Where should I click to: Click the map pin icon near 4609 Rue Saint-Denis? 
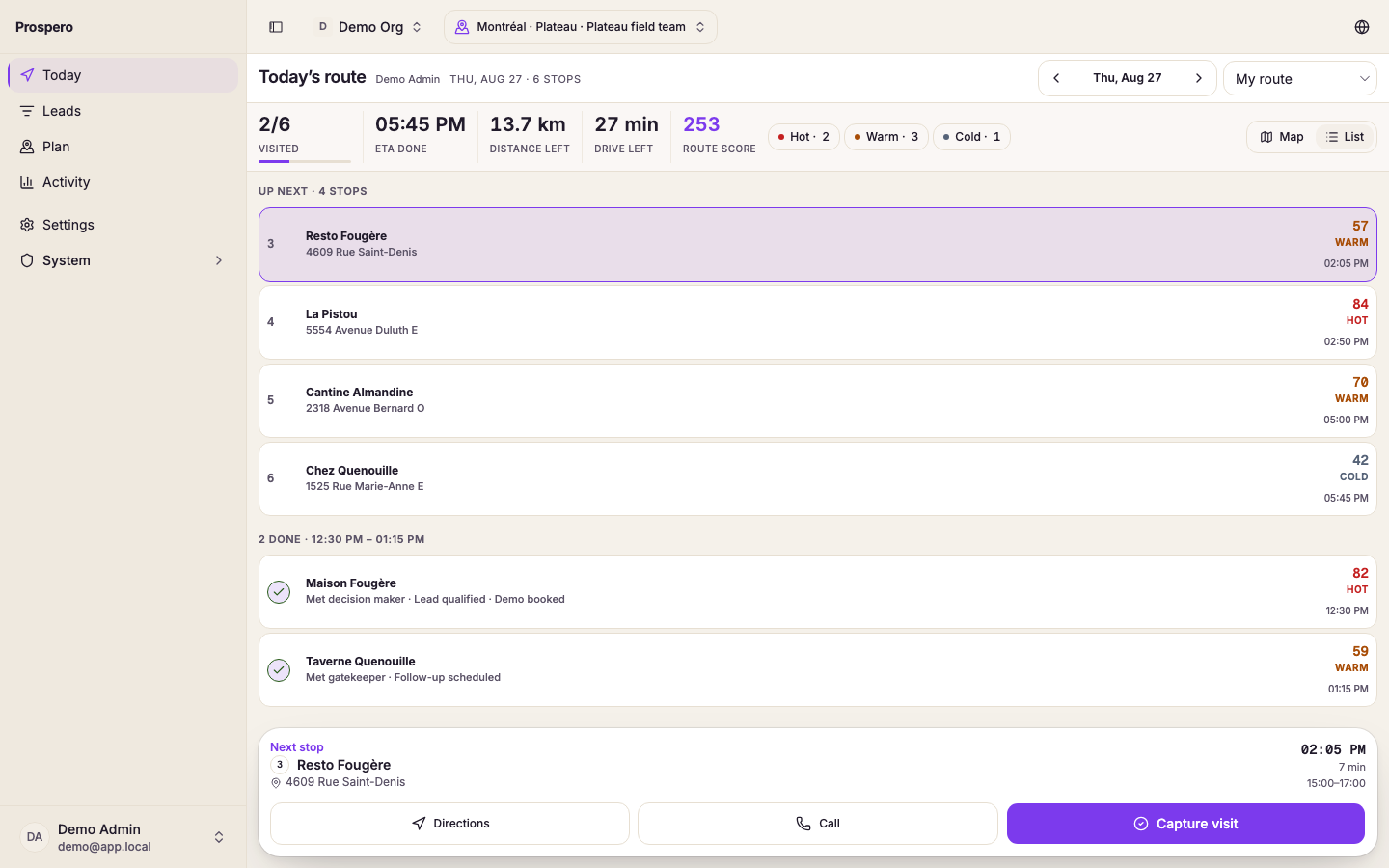tap(276, 783)
